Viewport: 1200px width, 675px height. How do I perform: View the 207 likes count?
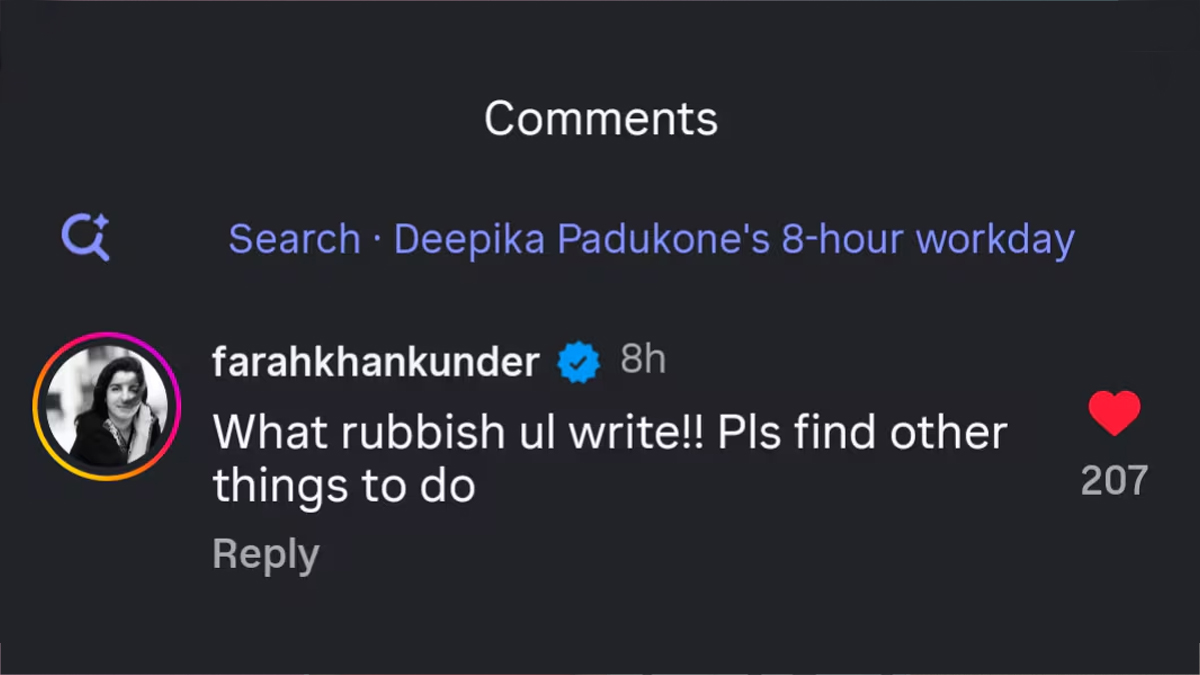(x=1114, y=481)
